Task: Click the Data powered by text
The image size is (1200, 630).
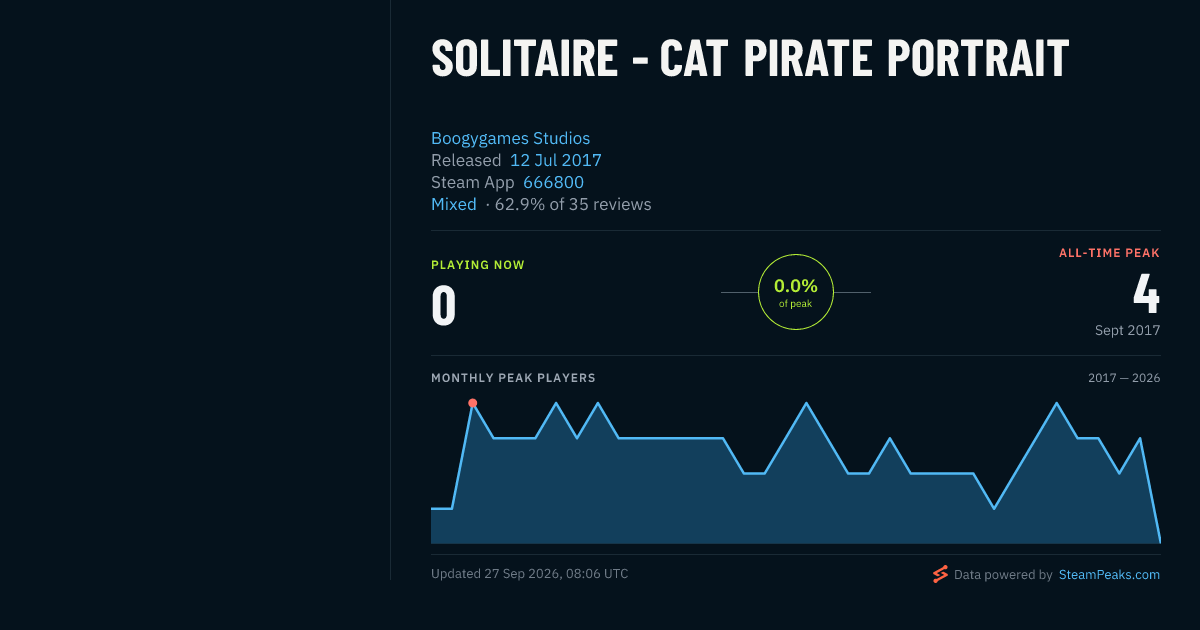Action: pos(1003,575)
